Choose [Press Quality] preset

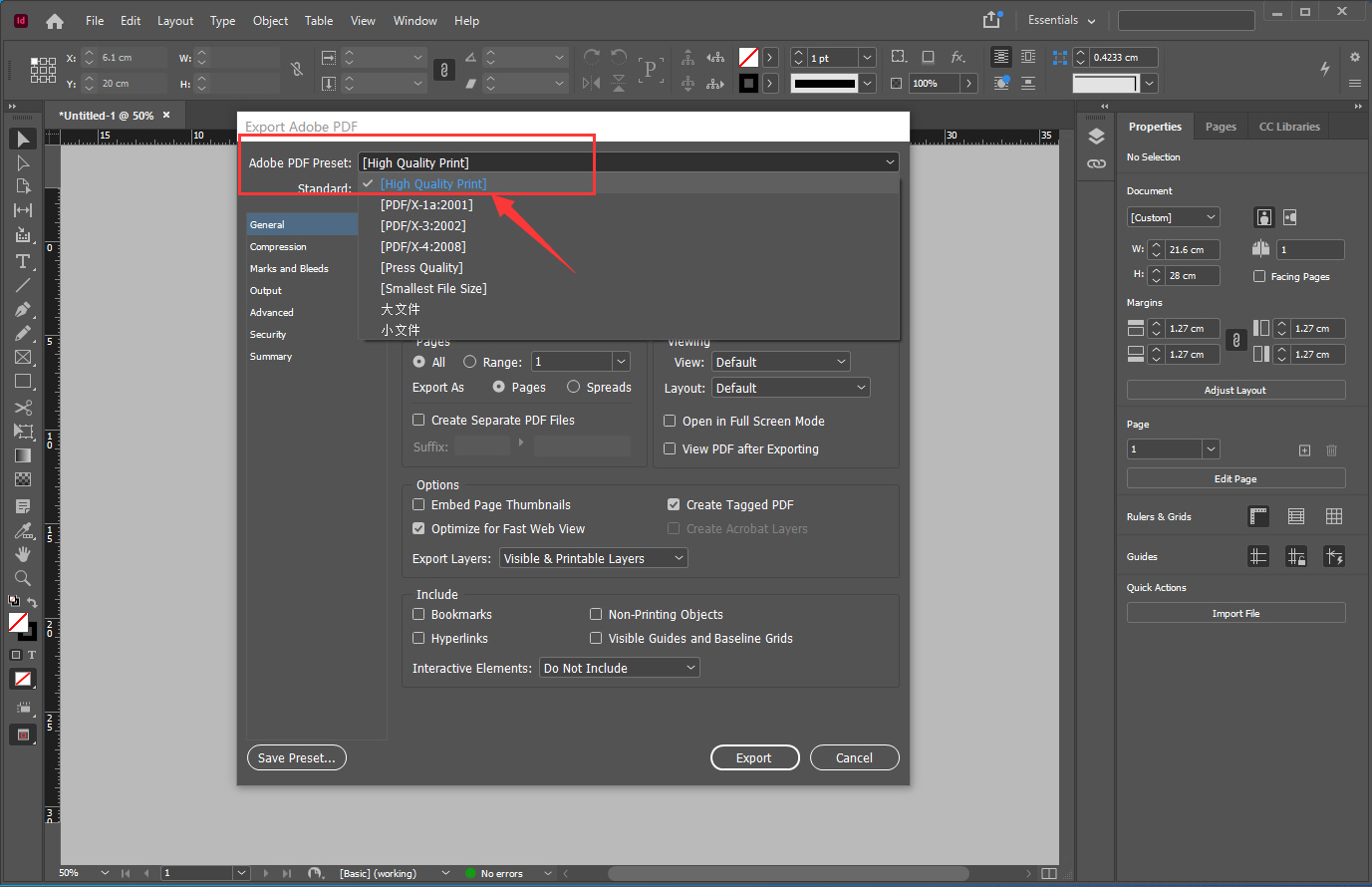point(421,267)
